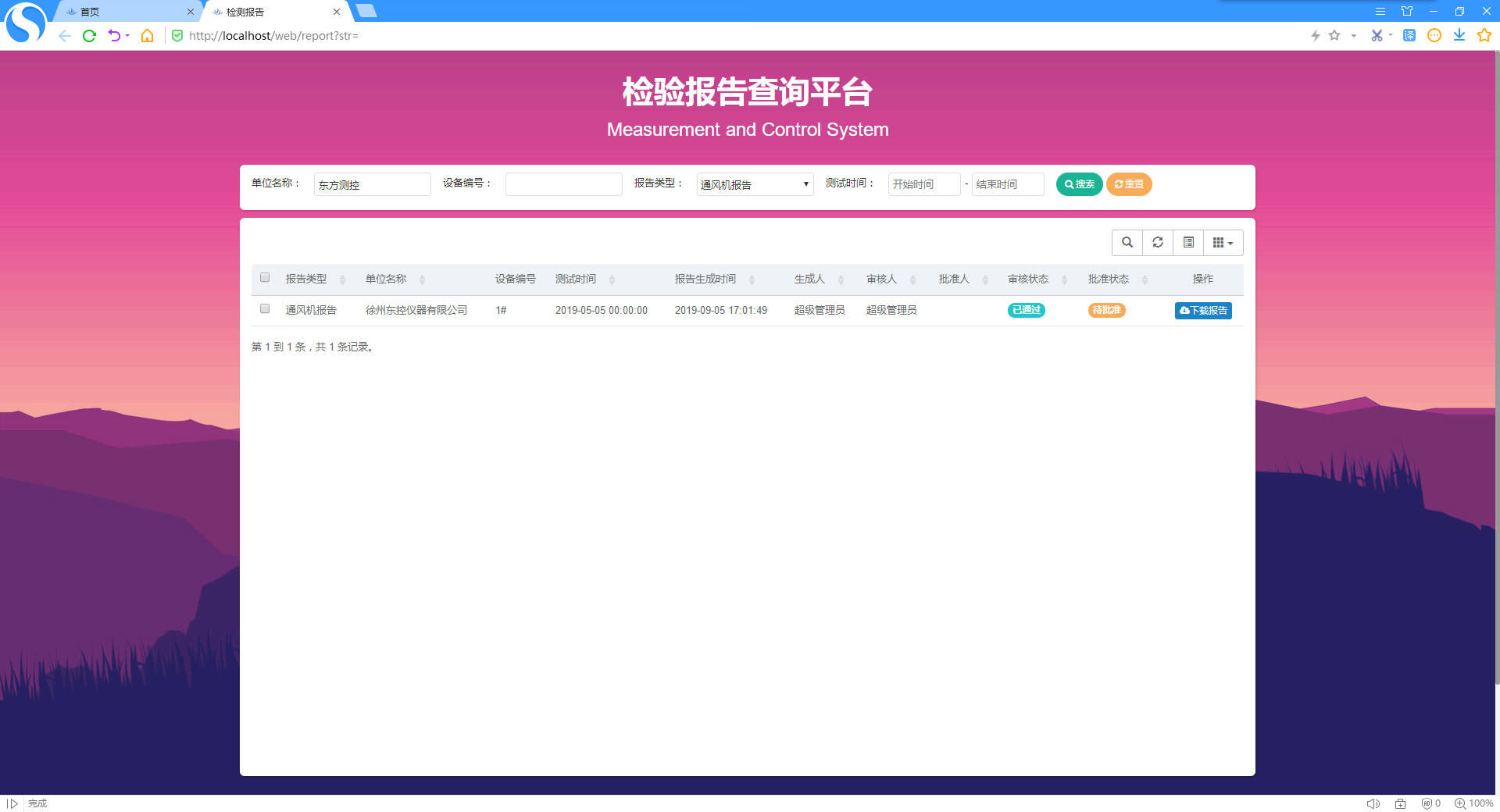The width and height of the screenshot is (1500, 812).
Task: Click the blue 下载报告 button
Action: pos(1203,311)
